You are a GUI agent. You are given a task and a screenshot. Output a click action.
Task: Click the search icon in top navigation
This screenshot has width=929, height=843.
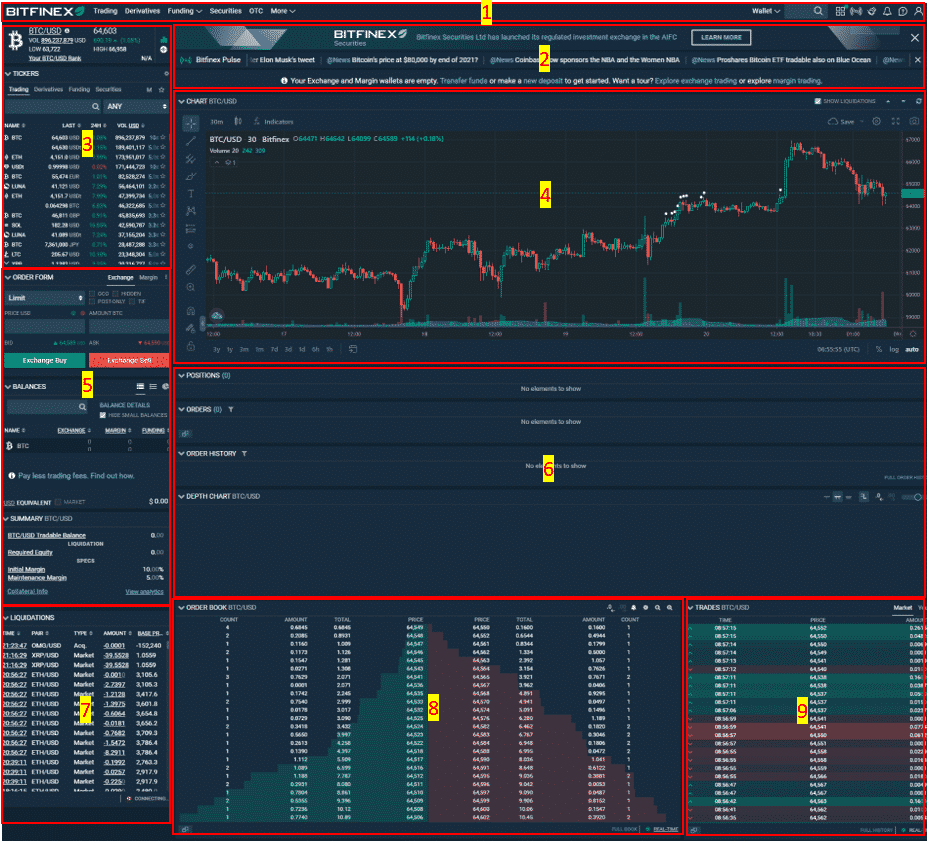coord(819,11)
